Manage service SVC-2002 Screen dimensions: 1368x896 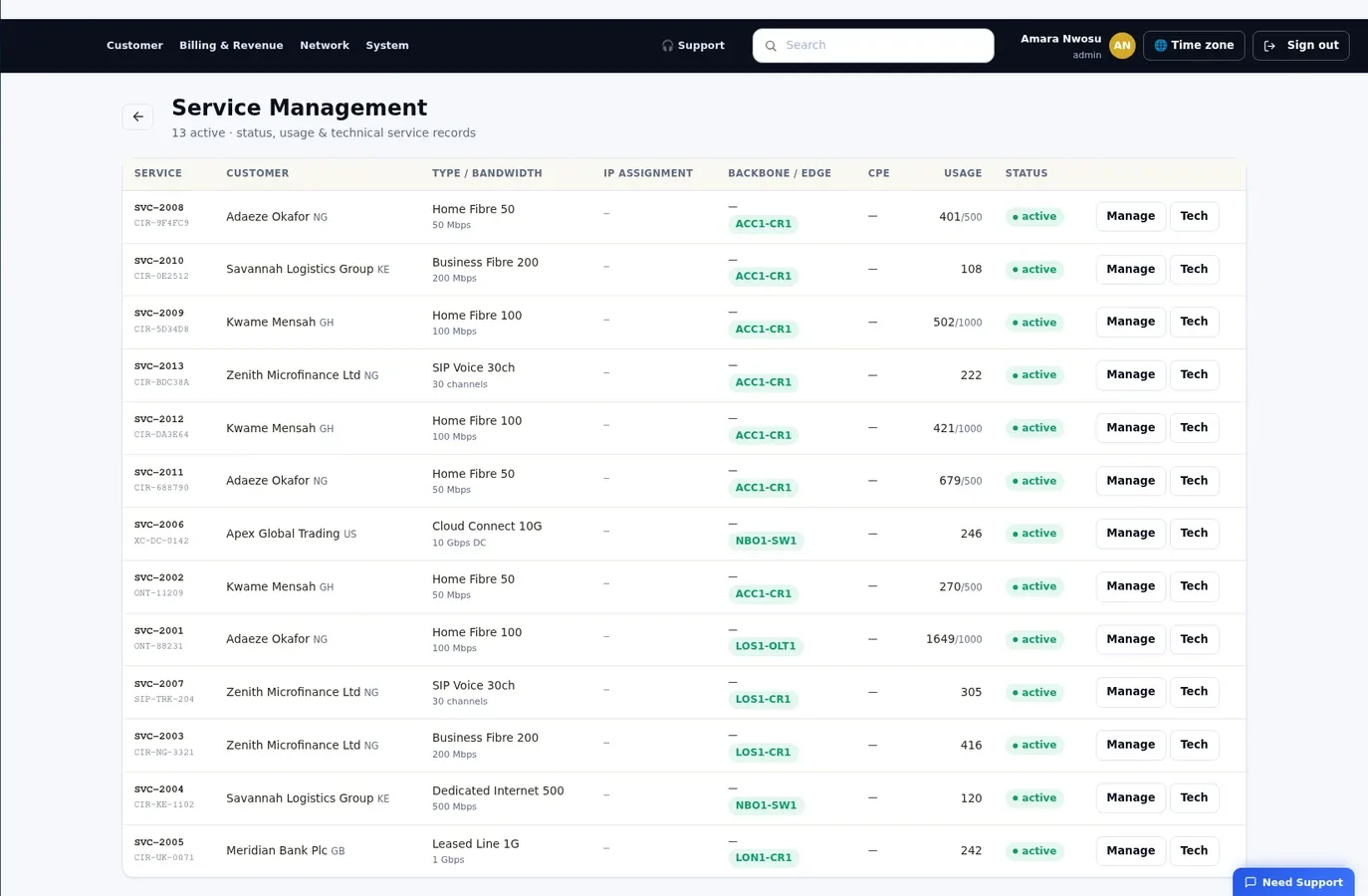coord(1130,585)
